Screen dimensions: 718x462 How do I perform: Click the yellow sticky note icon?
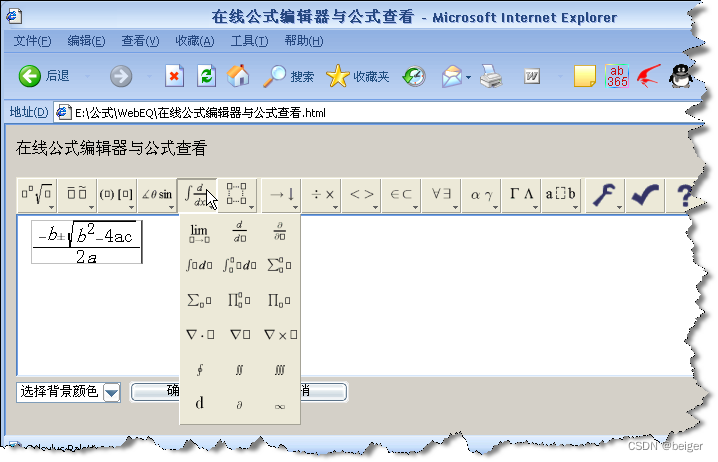[x=585, y=76]
